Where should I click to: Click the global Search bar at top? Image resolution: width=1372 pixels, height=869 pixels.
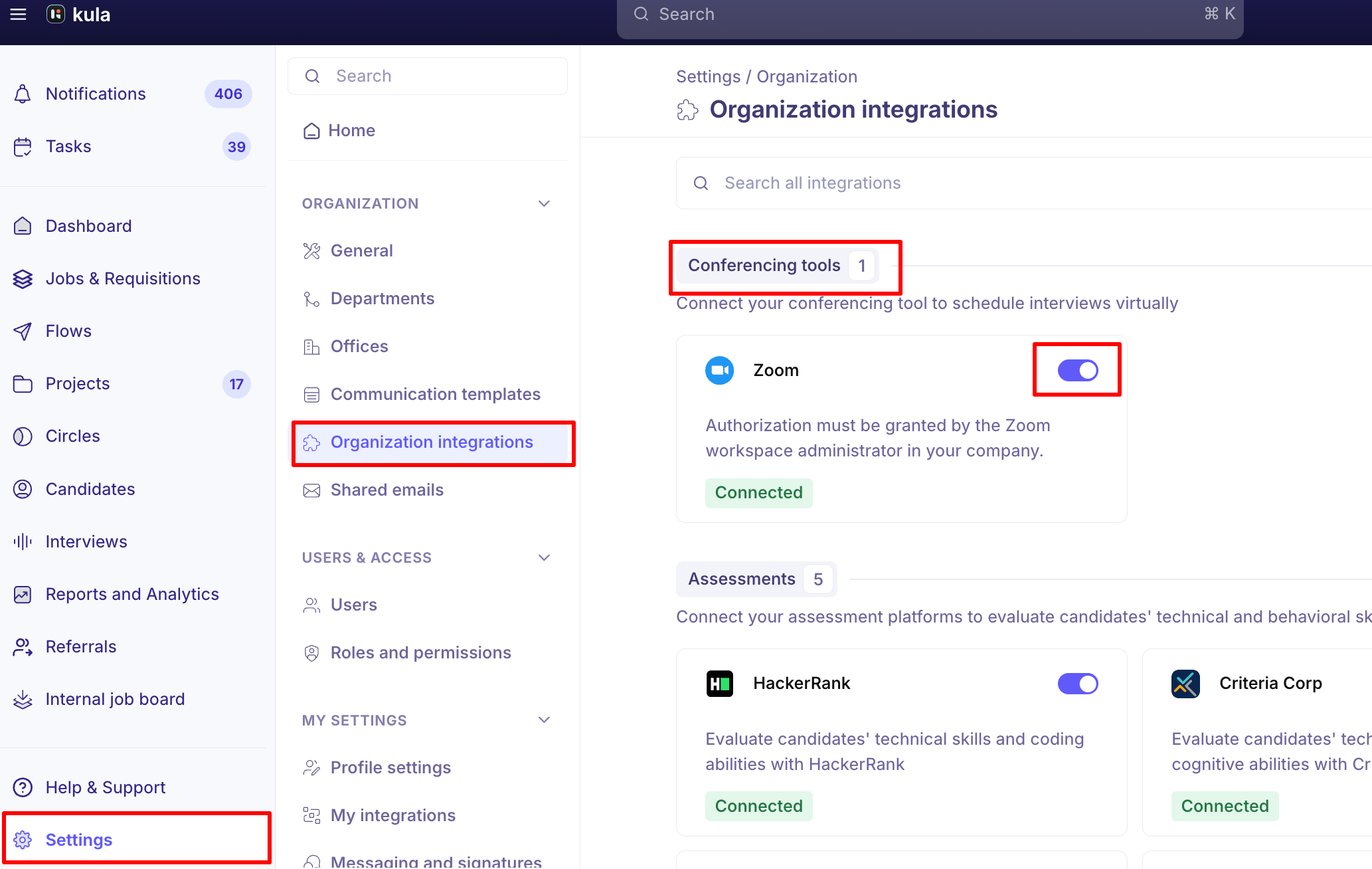930,17
